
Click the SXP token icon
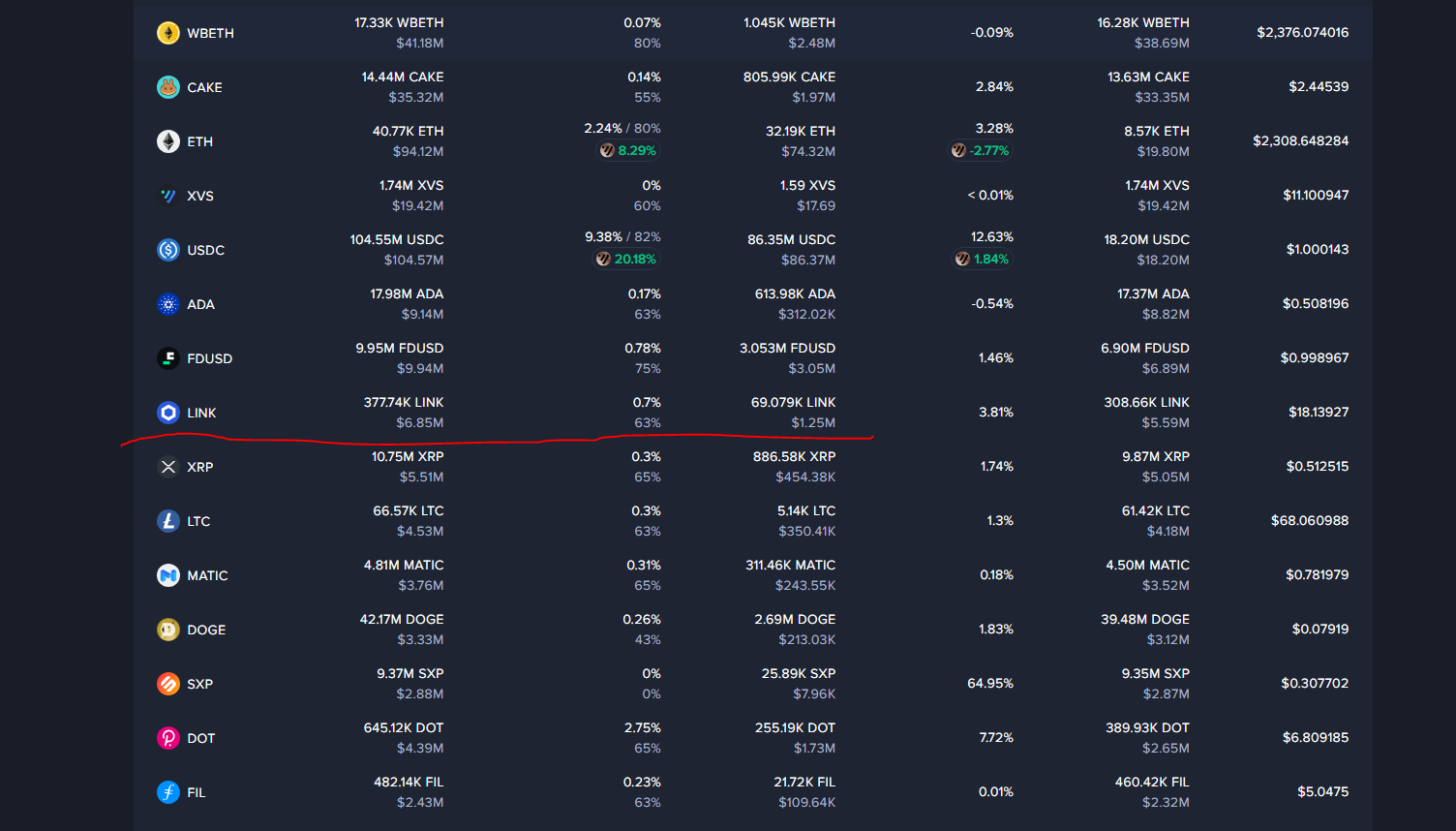click(168, 684)
